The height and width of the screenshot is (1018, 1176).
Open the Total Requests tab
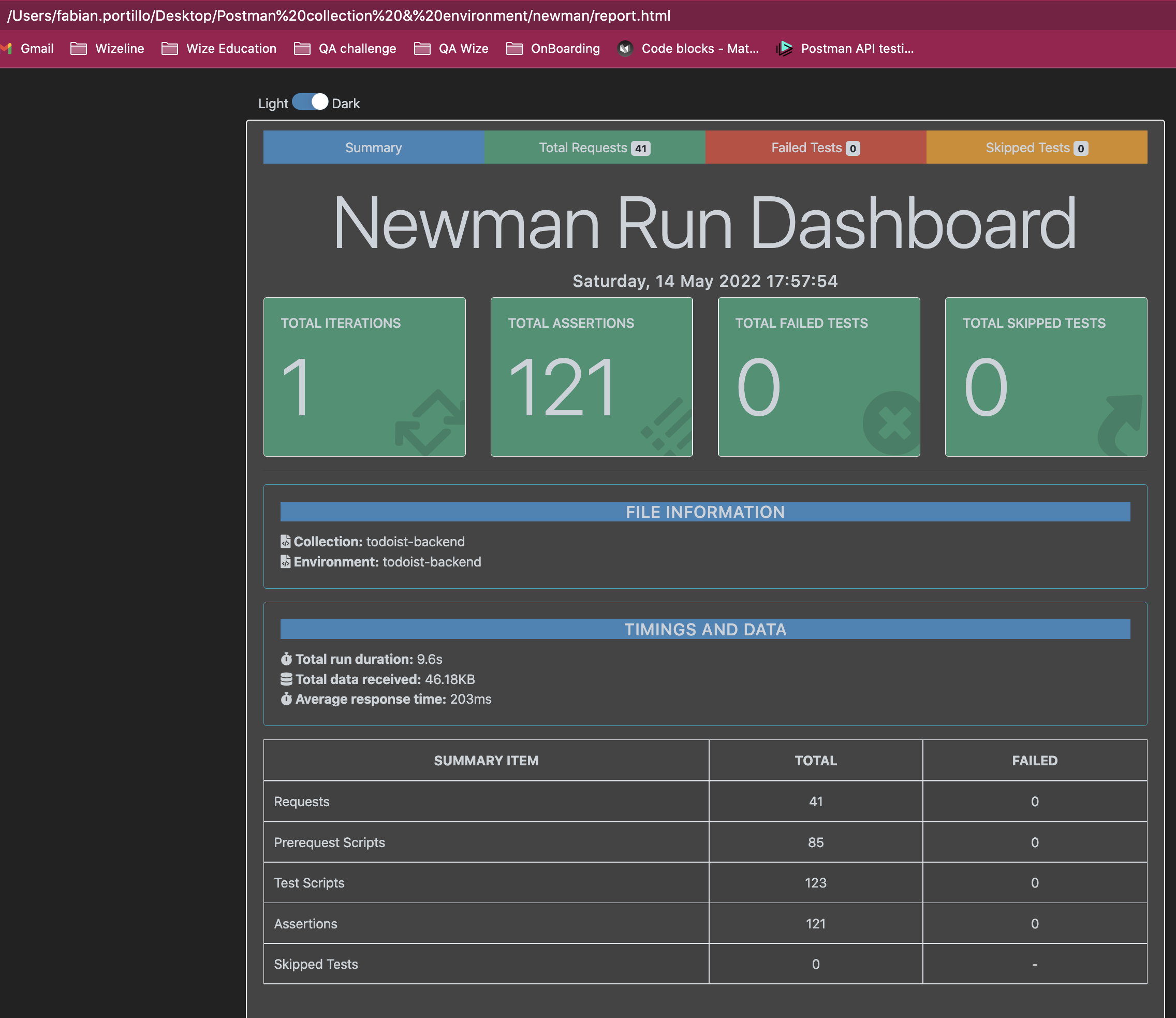[595, 148]
